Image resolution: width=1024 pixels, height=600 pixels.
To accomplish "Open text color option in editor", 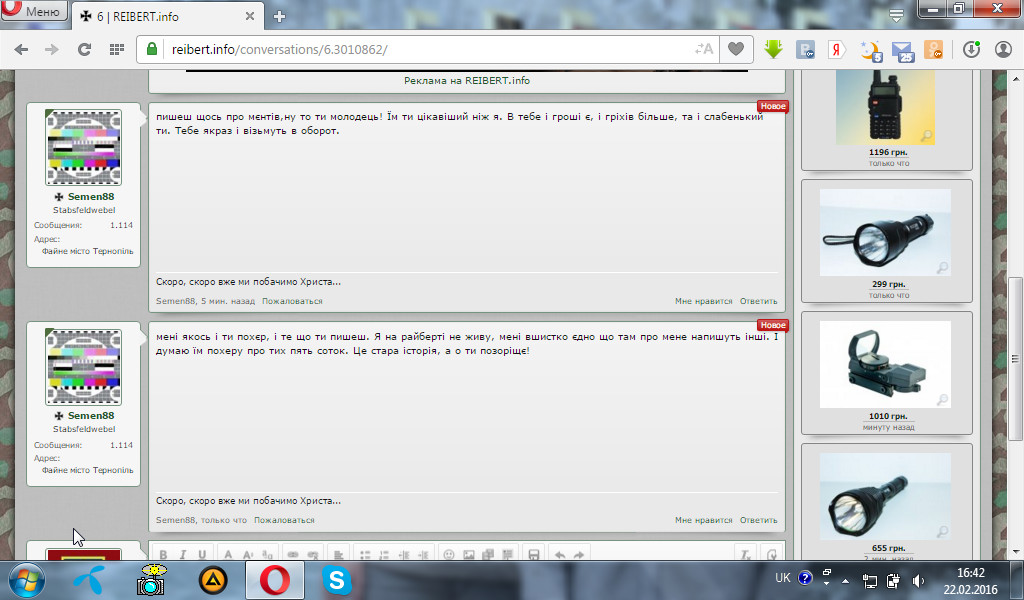I will pyautogui.click(x=228, y=554).
